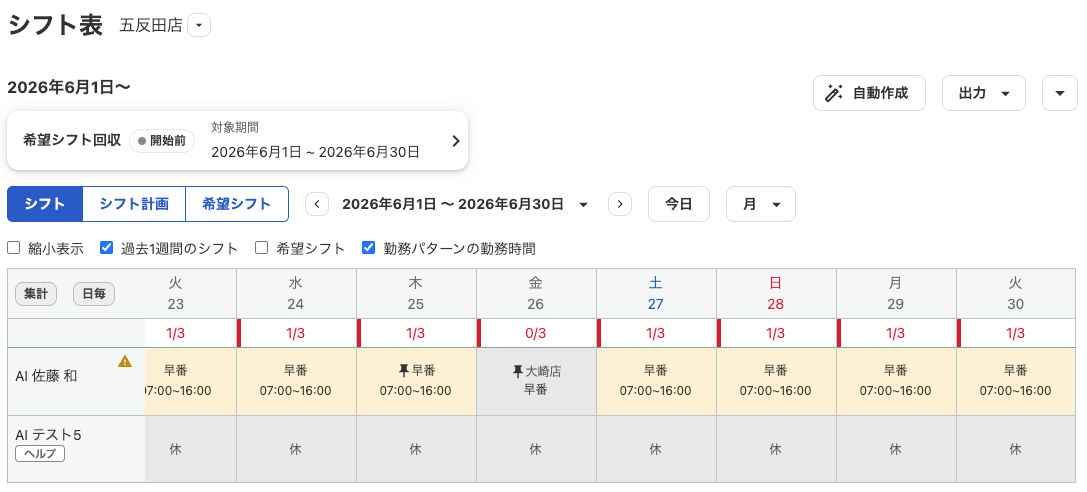Select AI 佐藤 和 shift on Monday 29
The image size is (1087, 492).
coord(896,381)
